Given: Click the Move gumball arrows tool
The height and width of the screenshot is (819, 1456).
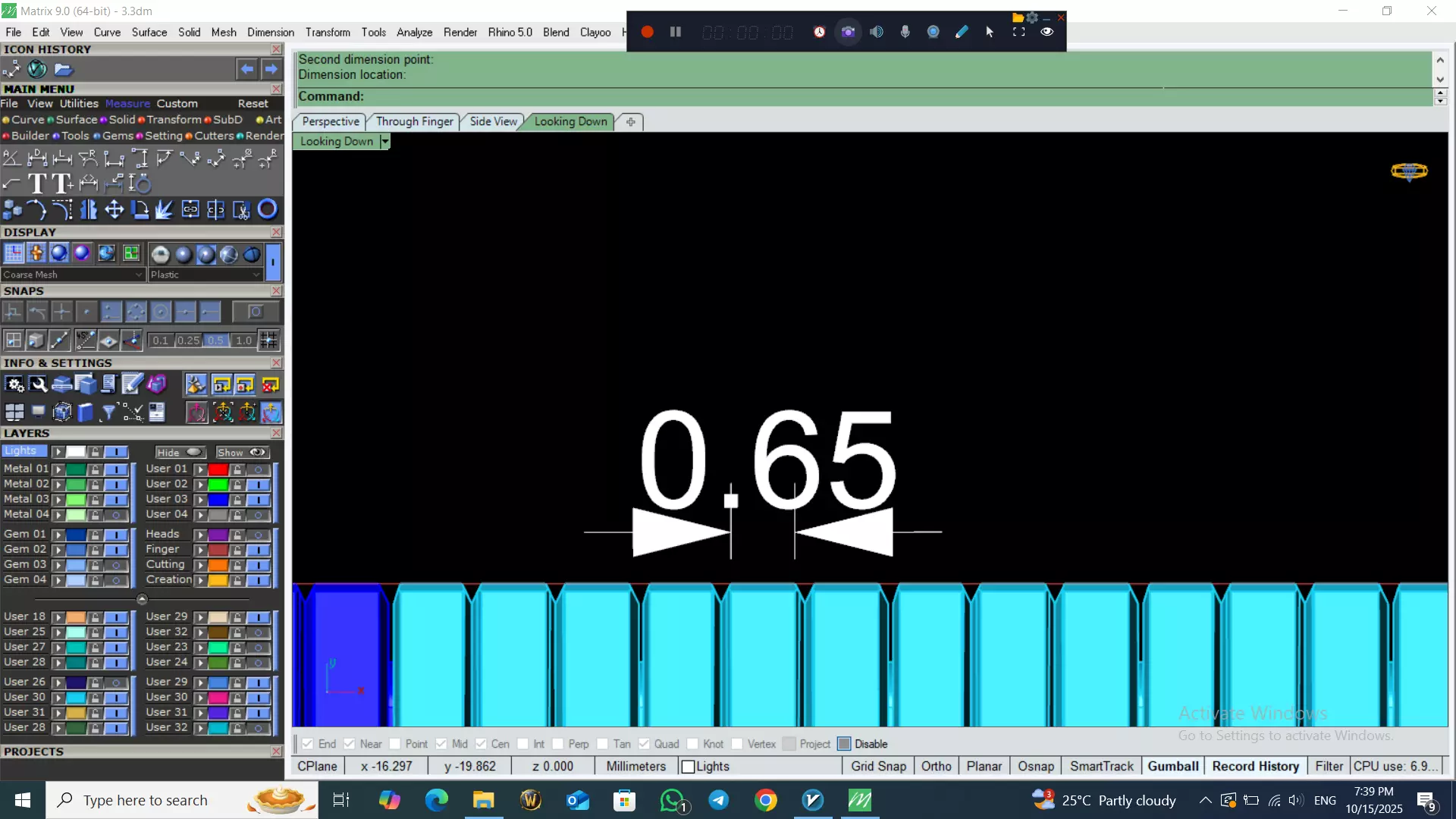Looking at the screenshot, I should coord(114,209).
